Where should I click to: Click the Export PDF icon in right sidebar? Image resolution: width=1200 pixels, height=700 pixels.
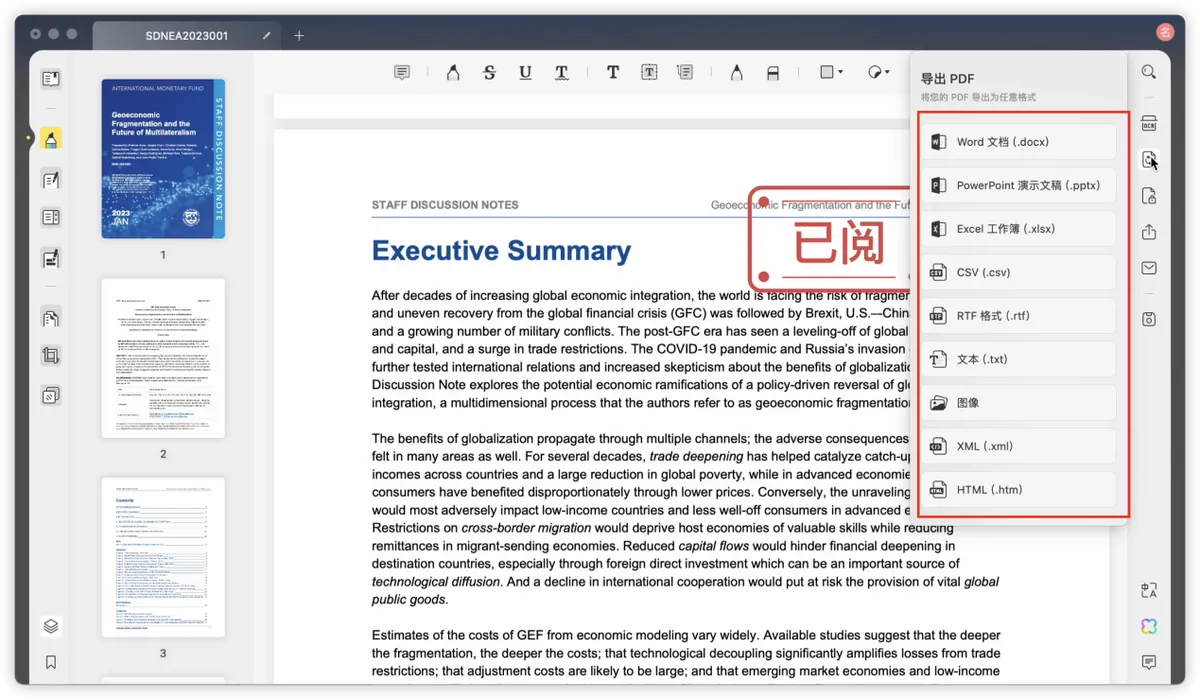click(1149, 160)
